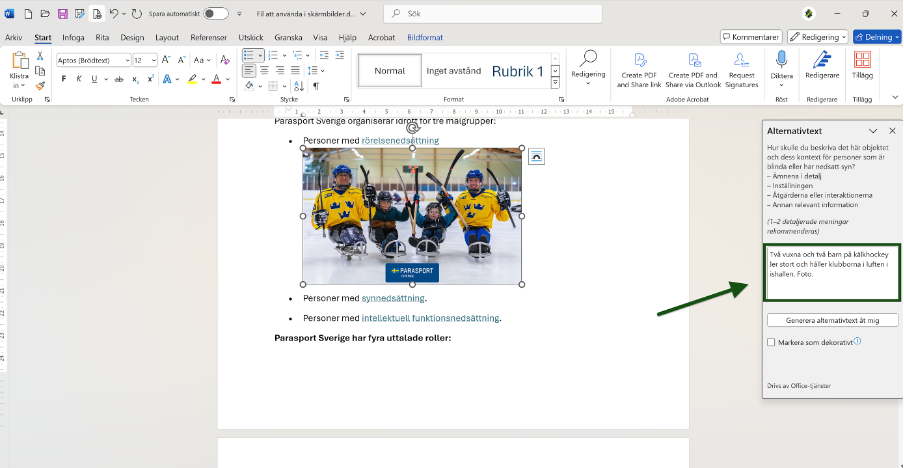Show paragraph marks with the pilcrow icon
Image resolution: width=904 pixels, height=468 pixels.
316,86
